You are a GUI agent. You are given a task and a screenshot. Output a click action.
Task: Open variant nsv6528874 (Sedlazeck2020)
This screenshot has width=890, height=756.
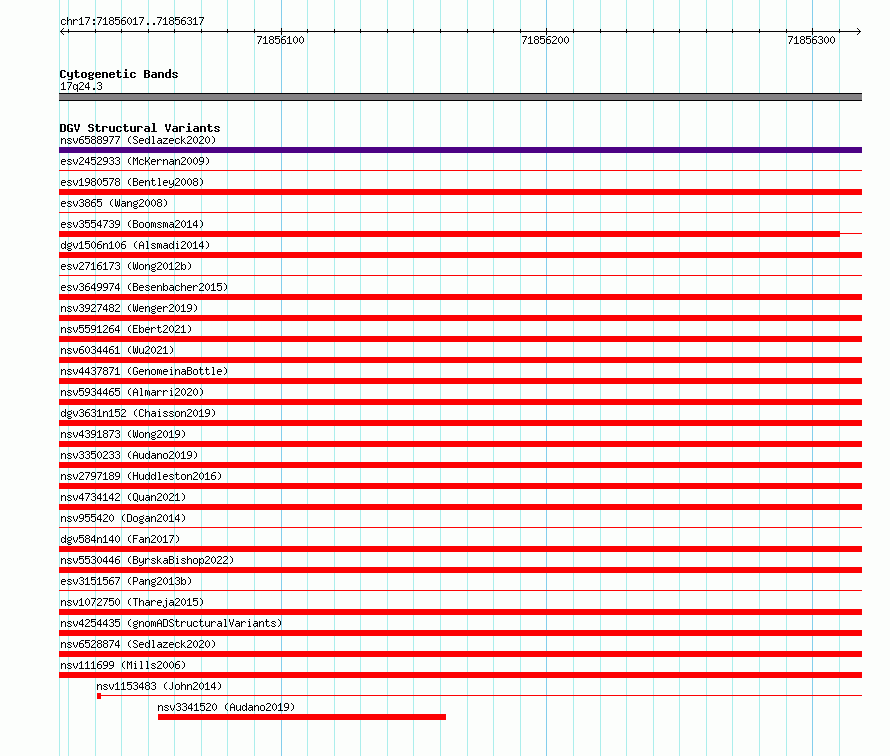tap(138, 644)
